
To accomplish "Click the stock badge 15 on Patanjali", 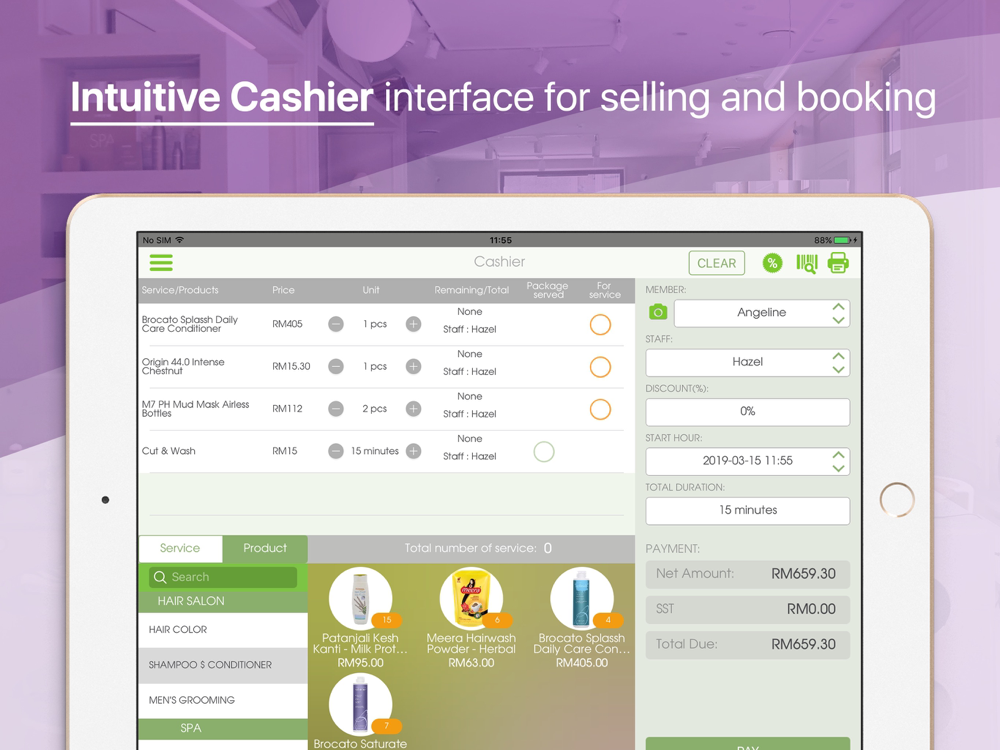I will pos(386,620).
